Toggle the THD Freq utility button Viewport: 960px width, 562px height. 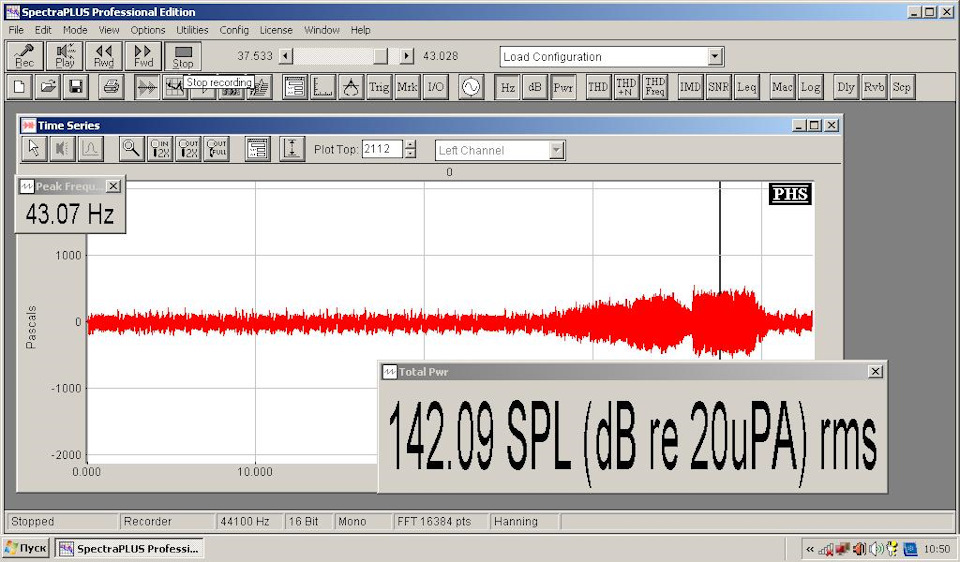tap(654, 87)
